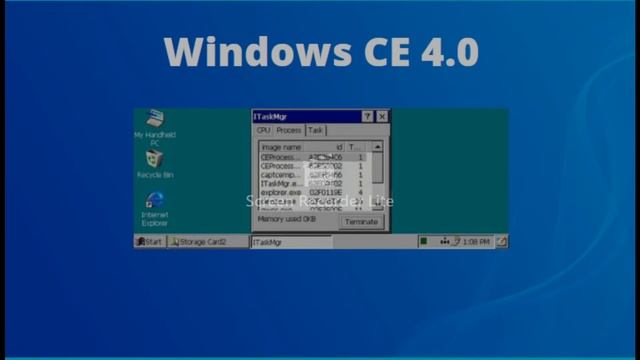Click the Terminate button
Screen dimensions: 640x360
tap(361, 222)
